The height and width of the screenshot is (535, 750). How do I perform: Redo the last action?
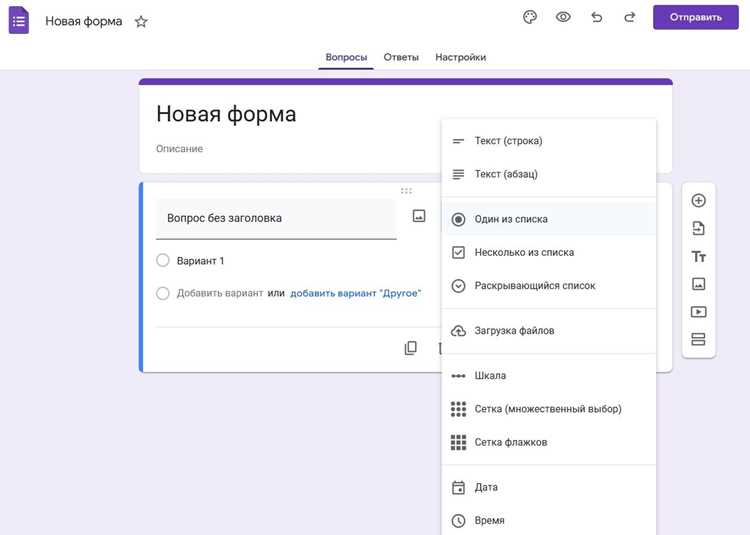(629, 17)
